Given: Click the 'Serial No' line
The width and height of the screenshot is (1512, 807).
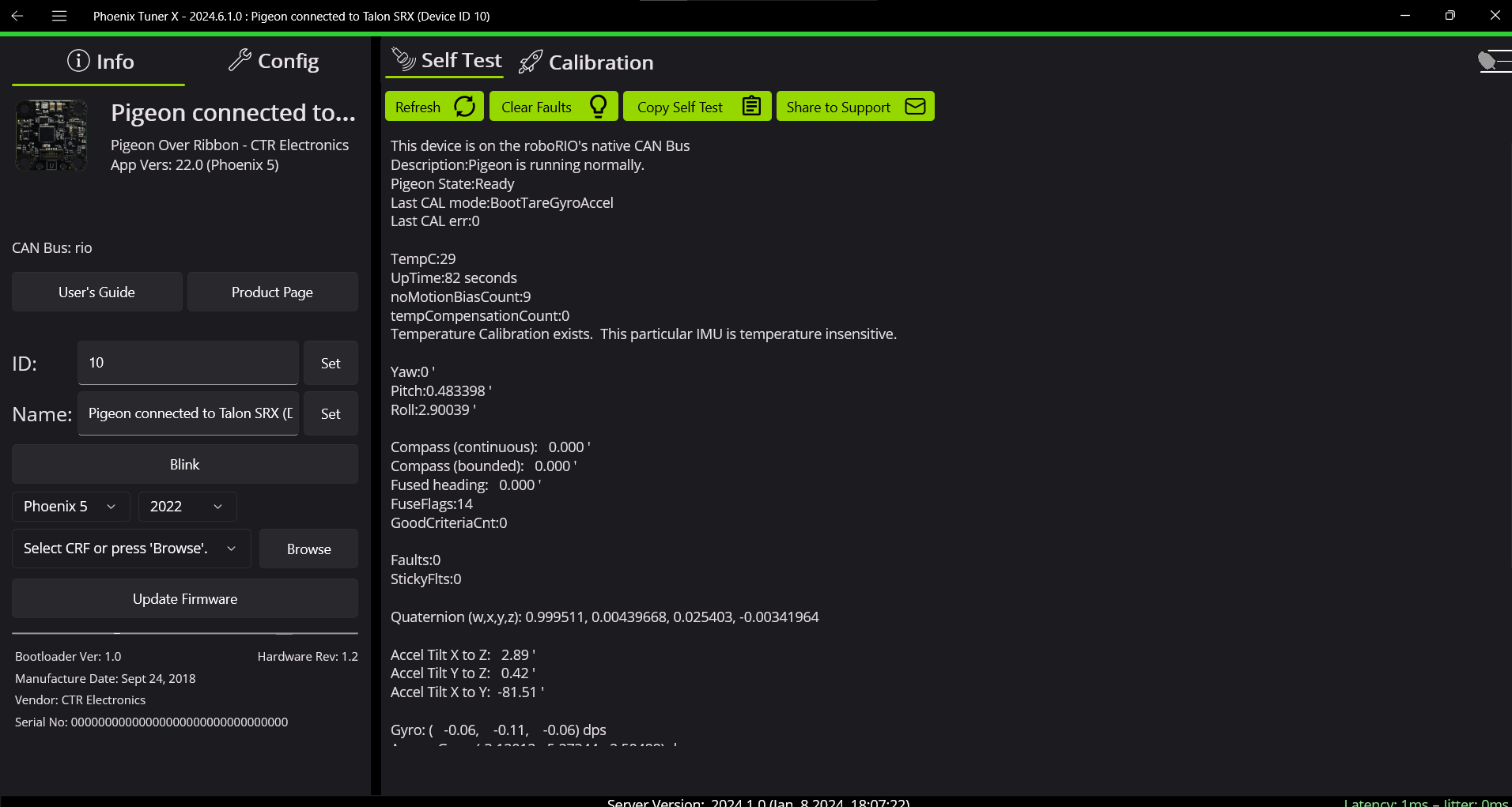Looking at the screenshot, I should click(152, 722).
